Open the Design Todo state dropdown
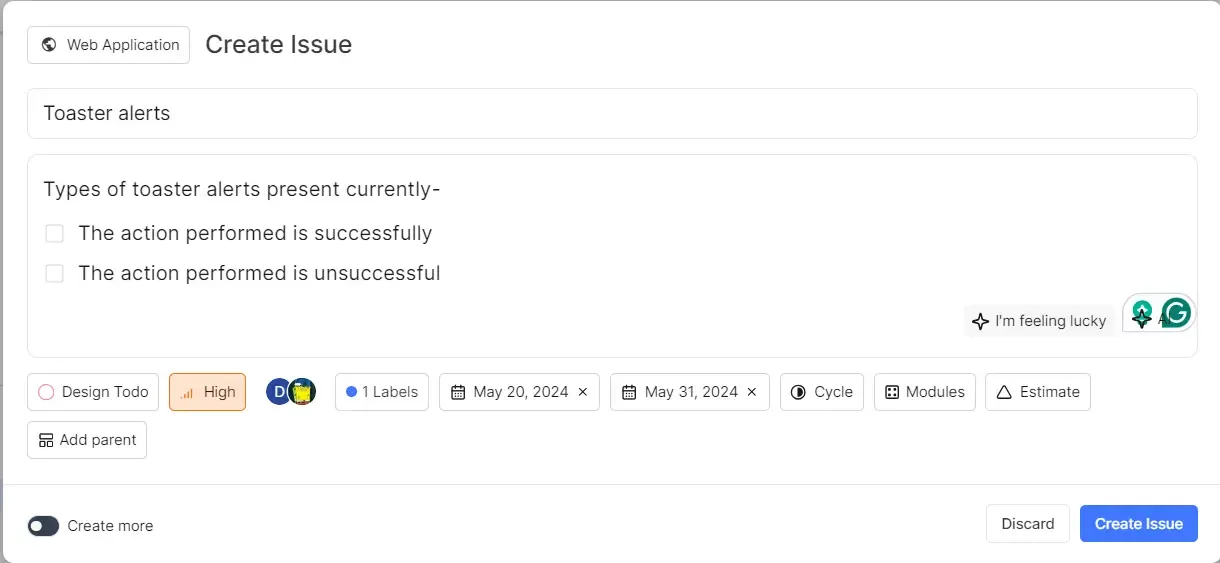Screen dimensions: 1220x563 point(94,392)
